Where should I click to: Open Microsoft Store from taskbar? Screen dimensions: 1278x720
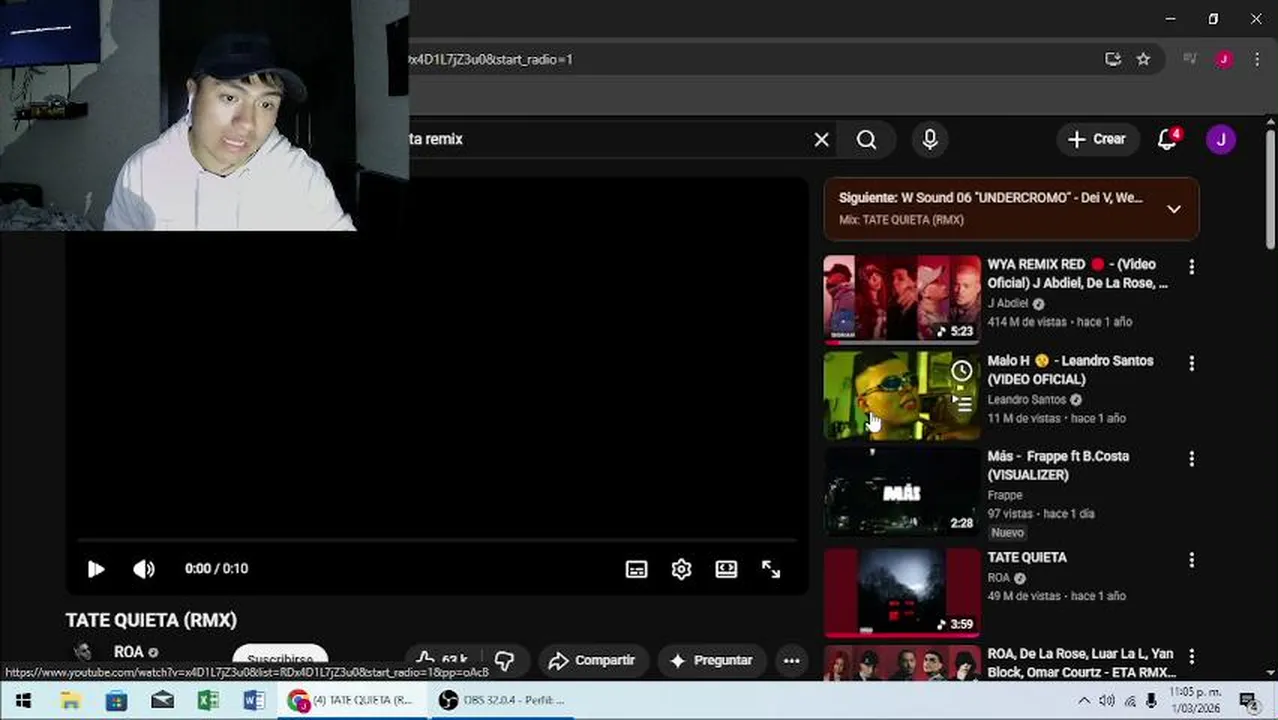pyautogui.click(x=116, y=701)
